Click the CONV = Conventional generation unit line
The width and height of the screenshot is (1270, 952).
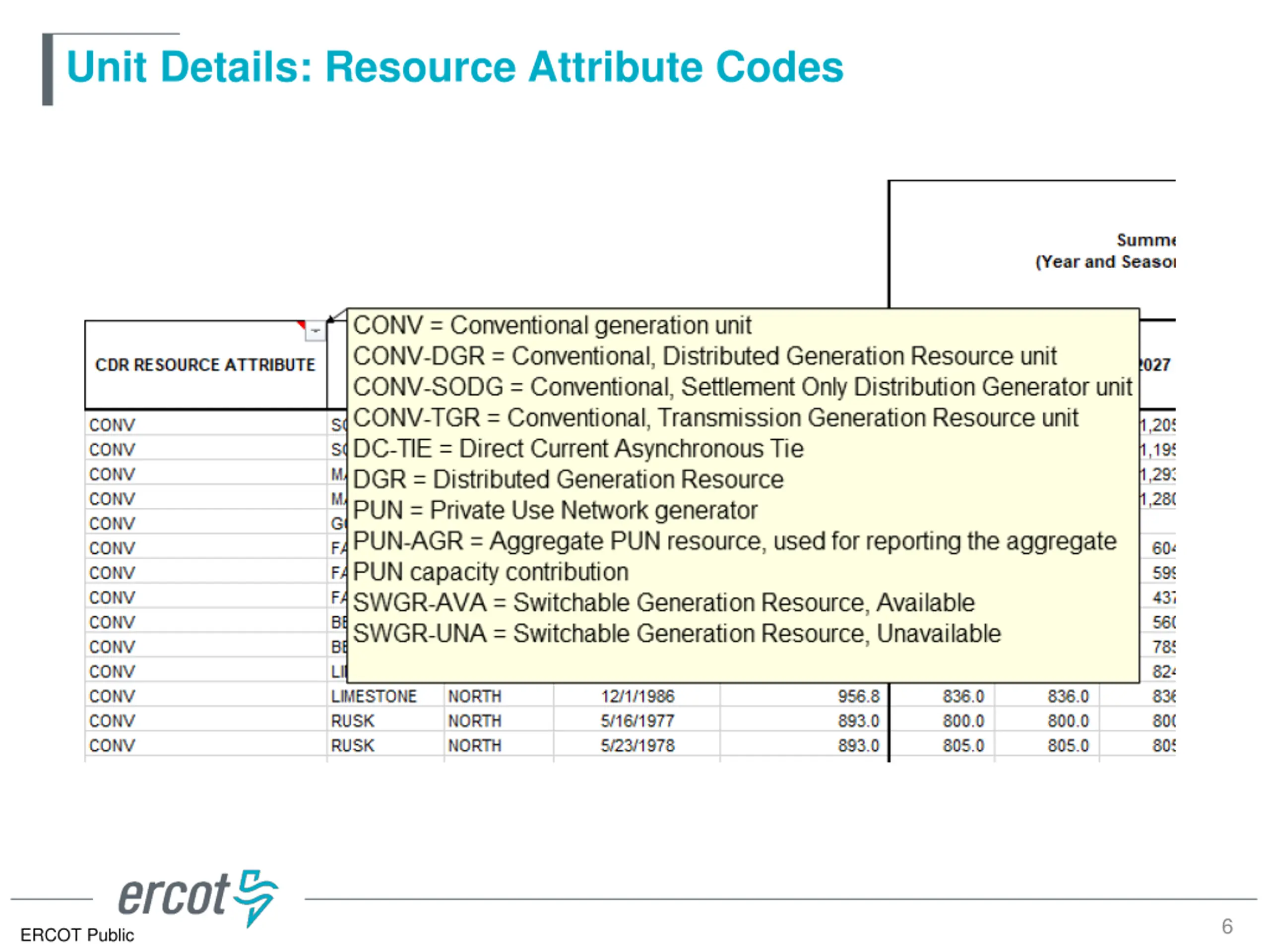tap(552, 325)
